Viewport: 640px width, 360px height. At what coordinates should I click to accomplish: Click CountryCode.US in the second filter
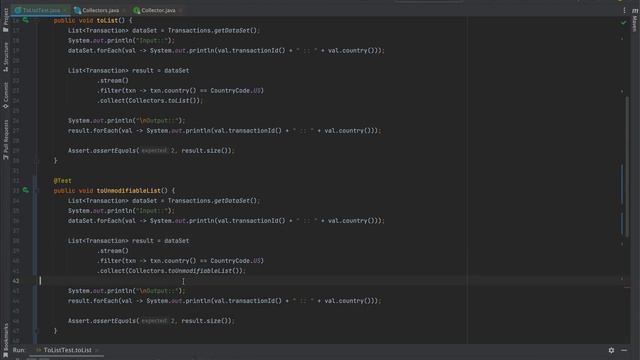[236, 261]
